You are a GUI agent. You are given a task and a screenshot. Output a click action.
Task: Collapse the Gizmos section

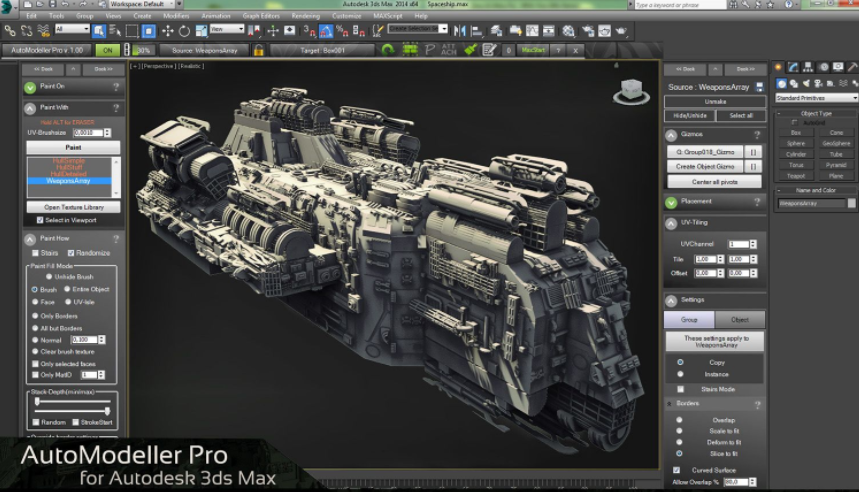pyautogui.click(x=671, y=135)
